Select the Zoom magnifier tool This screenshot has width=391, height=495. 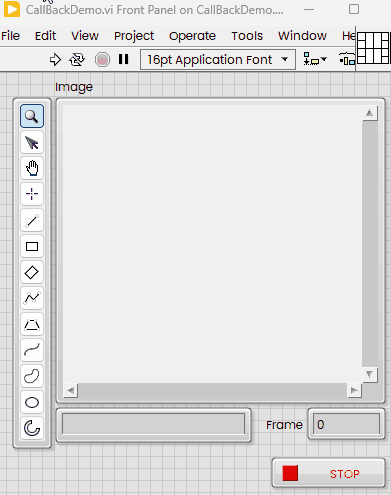point(32,116)
